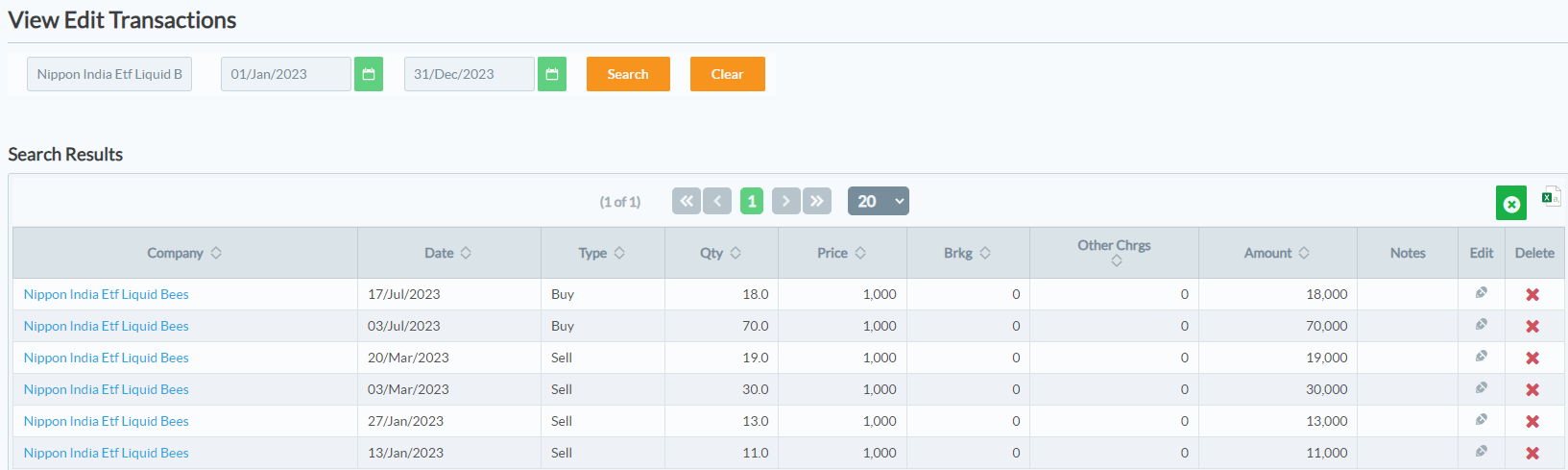1568x470 pixels.
Task: Go to previous page of results
Action: pyautogui.click(x=717, y=201)
